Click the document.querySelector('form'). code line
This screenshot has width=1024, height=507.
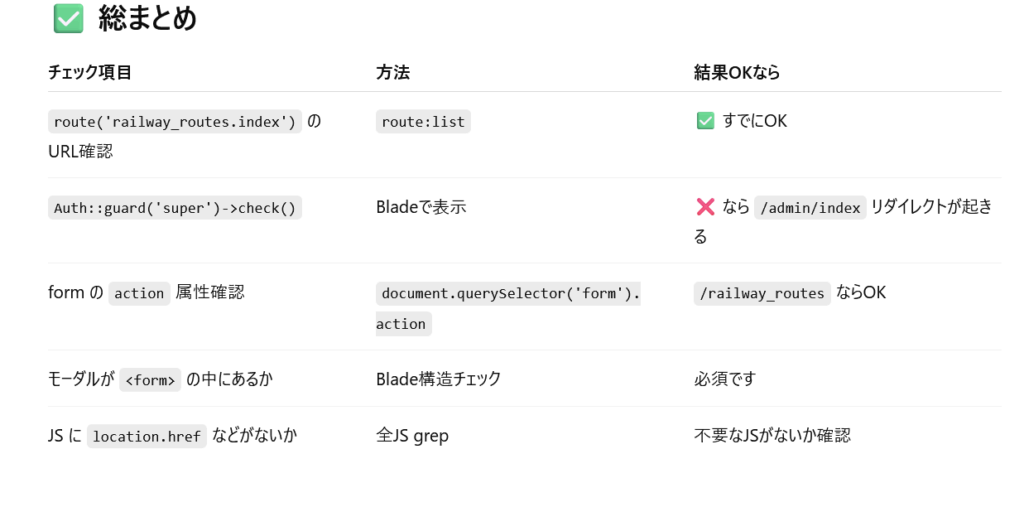coord(508,293)
